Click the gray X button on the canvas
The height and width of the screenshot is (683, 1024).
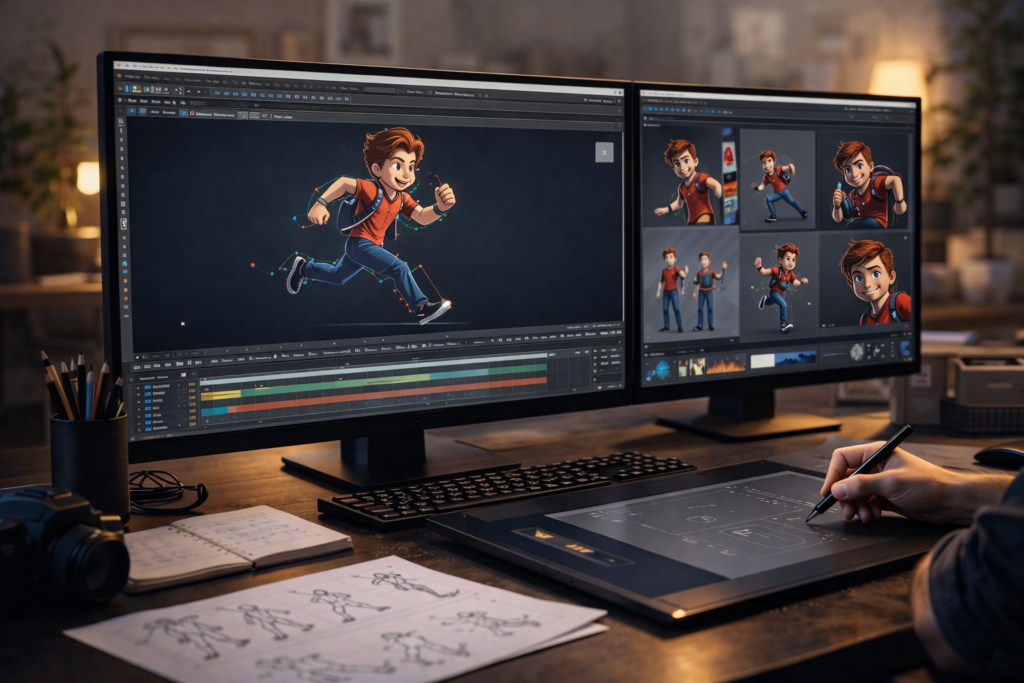click(604, 152)
